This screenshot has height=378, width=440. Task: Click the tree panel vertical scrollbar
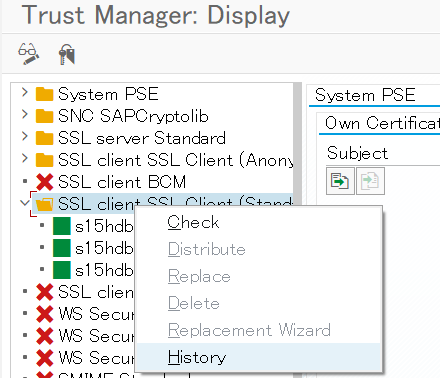click(x=297, y=230)
